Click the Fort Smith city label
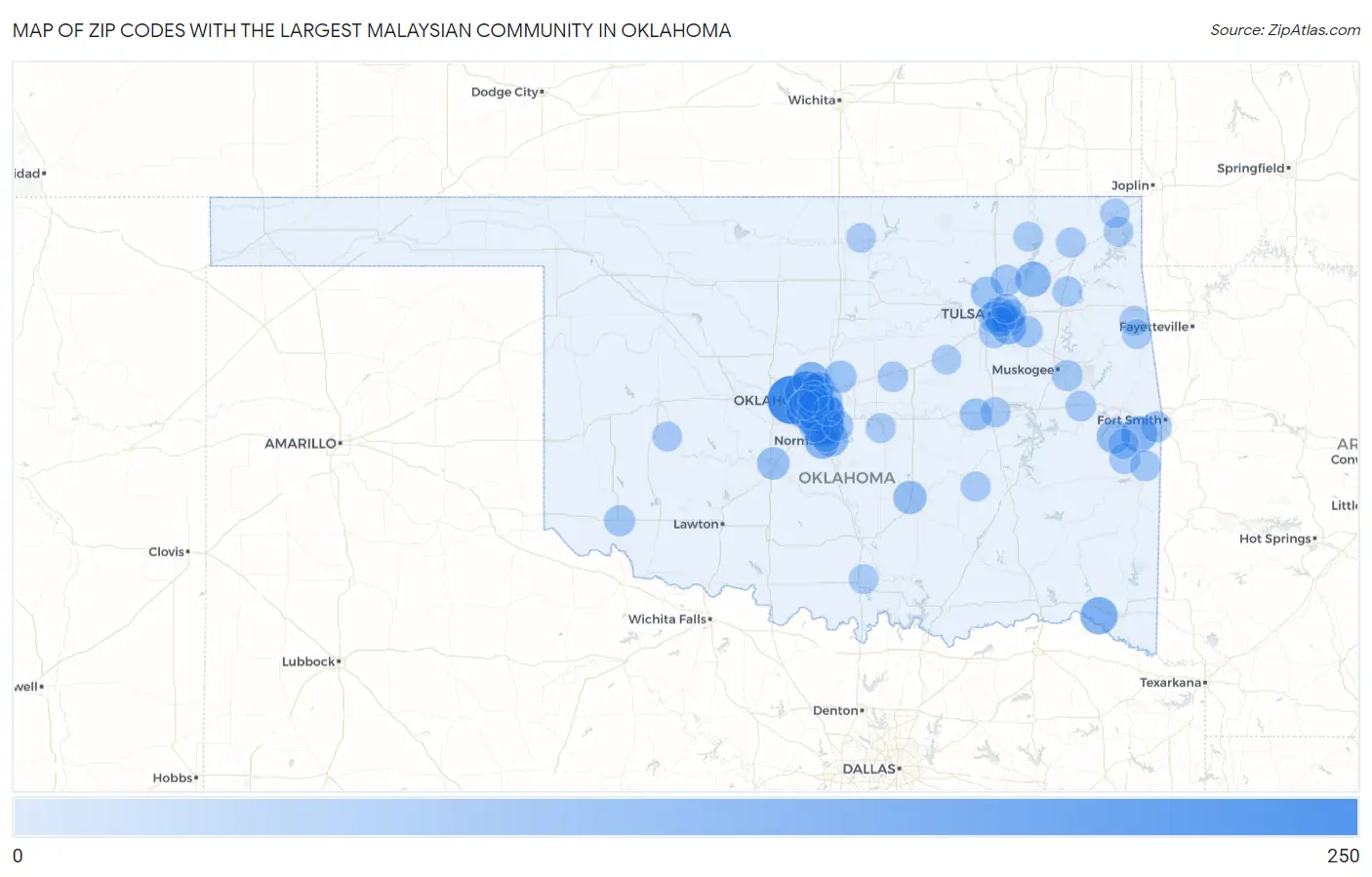 [1129, 420]
